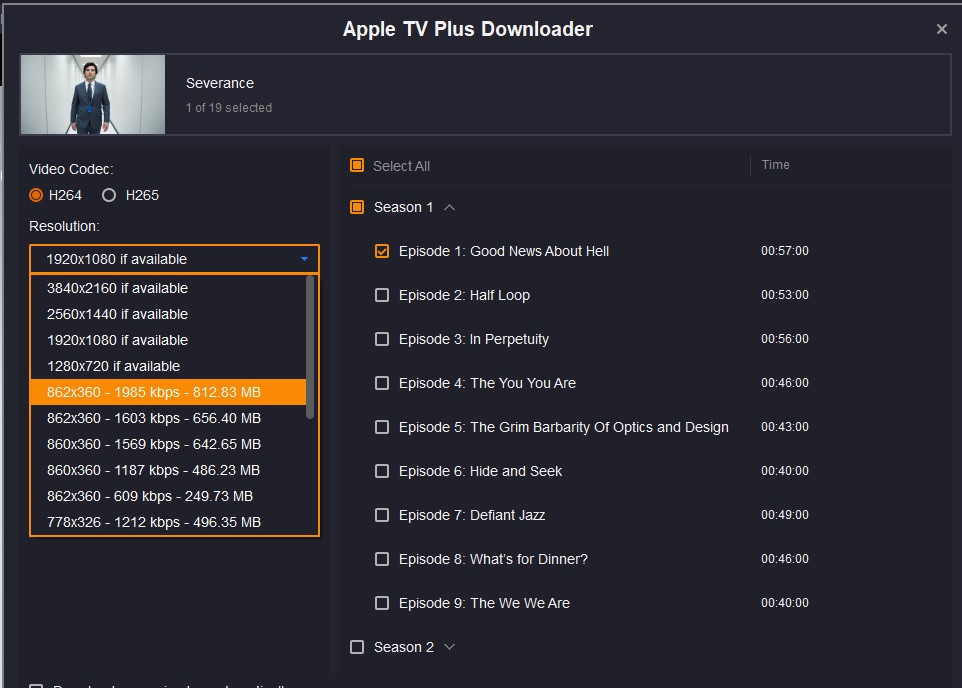Viewport: 962px width, 688px height.
Task: Pick 860x360 1187 kbps 486.23 MB option
Action: [x=153, y=470]
